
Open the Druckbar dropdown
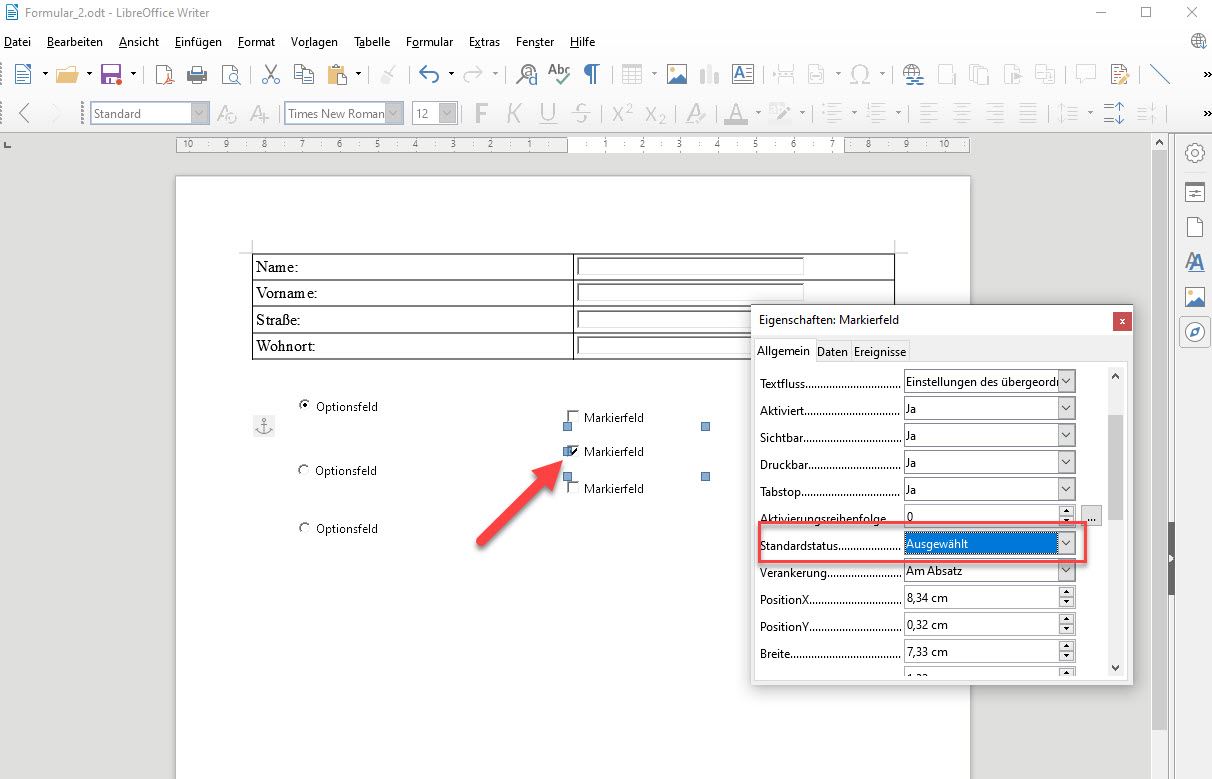(1067, 462)
